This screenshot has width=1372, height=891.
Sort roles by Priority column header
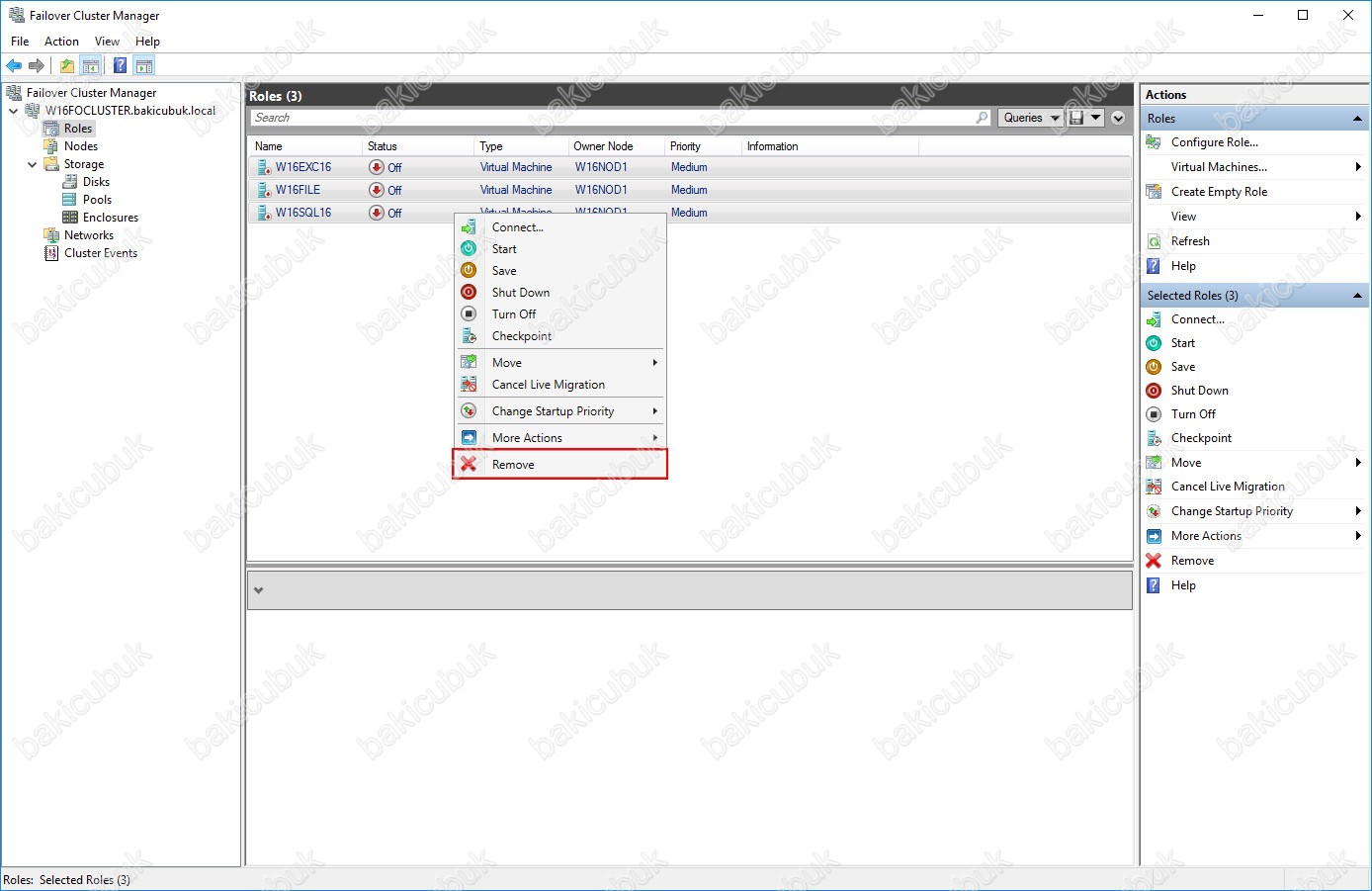[703, 146]
